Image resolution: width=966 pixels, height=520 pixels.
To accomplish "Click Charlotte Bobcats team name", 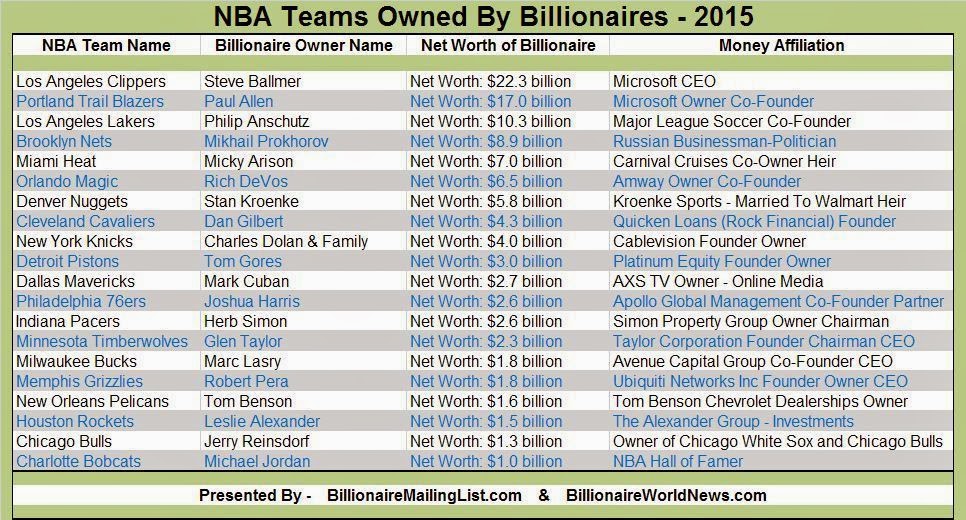I will coord(78,461).
